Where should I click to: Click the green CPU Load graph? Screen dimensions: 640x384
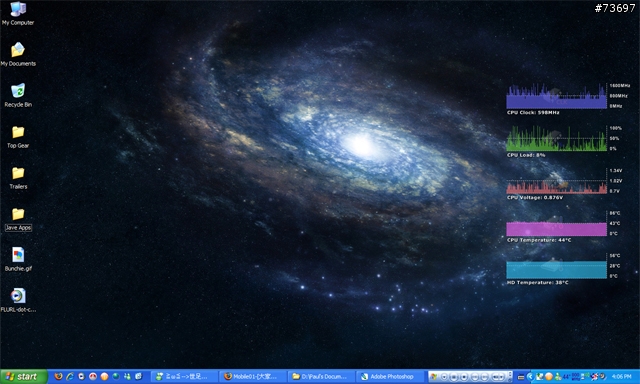click(x=556, y=139)
